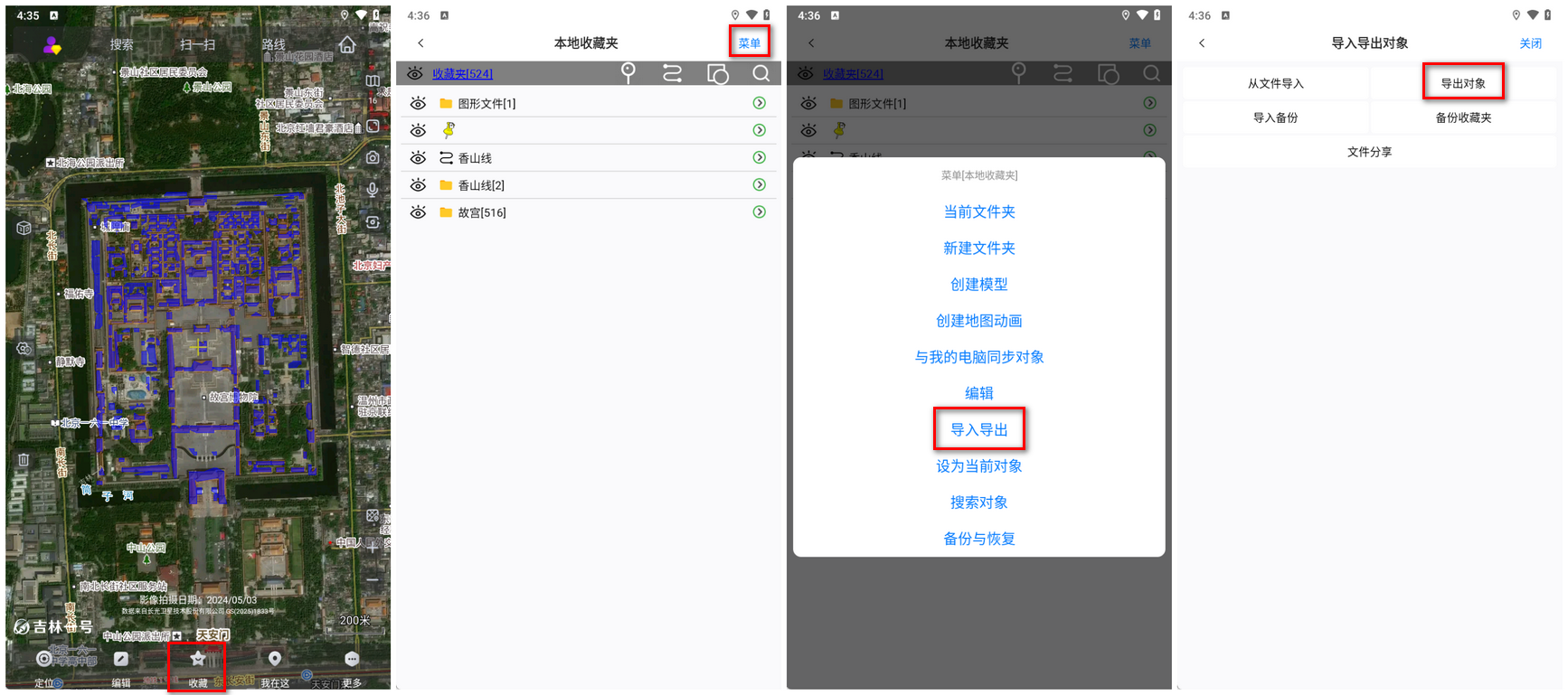This screenshot has height=695, width=1568.
Task: Open 收藏 star icon in bottom bar
Action: point(198,659)
